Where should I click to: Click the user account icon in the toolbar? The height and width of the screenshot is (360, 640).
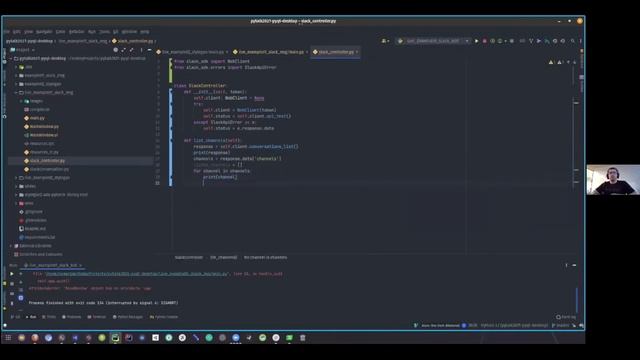[x=384, y=41]
